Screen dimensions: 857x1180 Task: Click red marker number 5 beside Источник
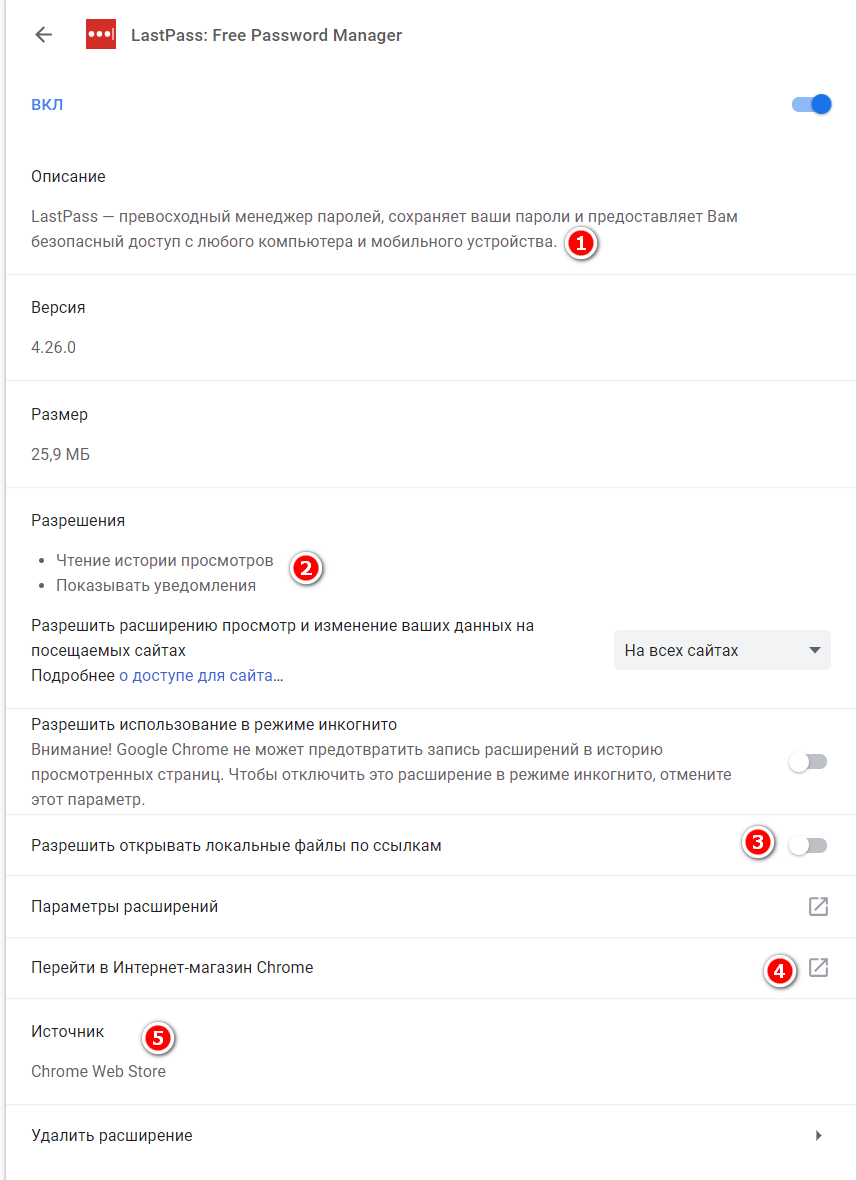tap(157, 1038)
